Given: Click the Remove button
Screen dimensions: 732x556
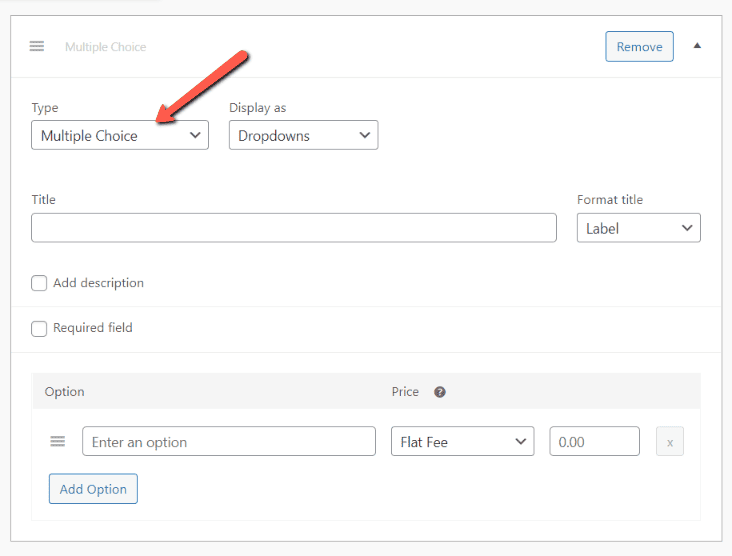Looking at the screenshot, I should 639,47.
